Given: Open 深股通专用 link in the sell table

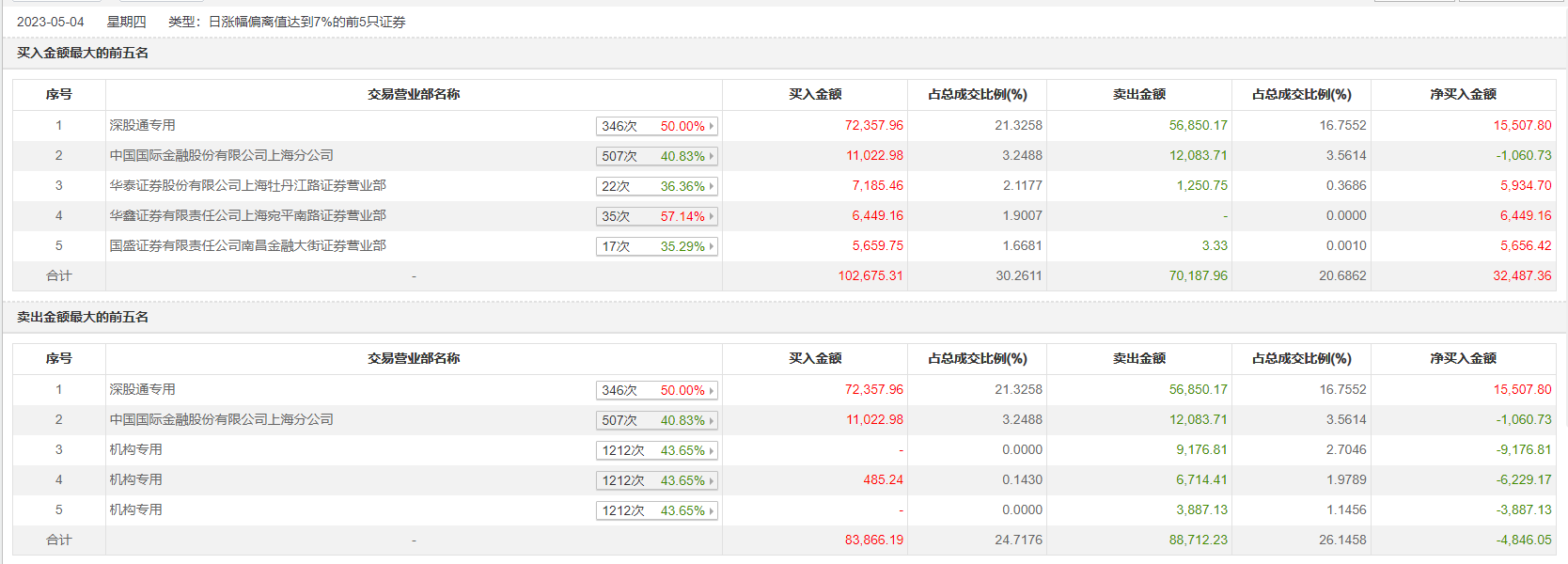Looking at the screenshot, I should coord(142,389).
